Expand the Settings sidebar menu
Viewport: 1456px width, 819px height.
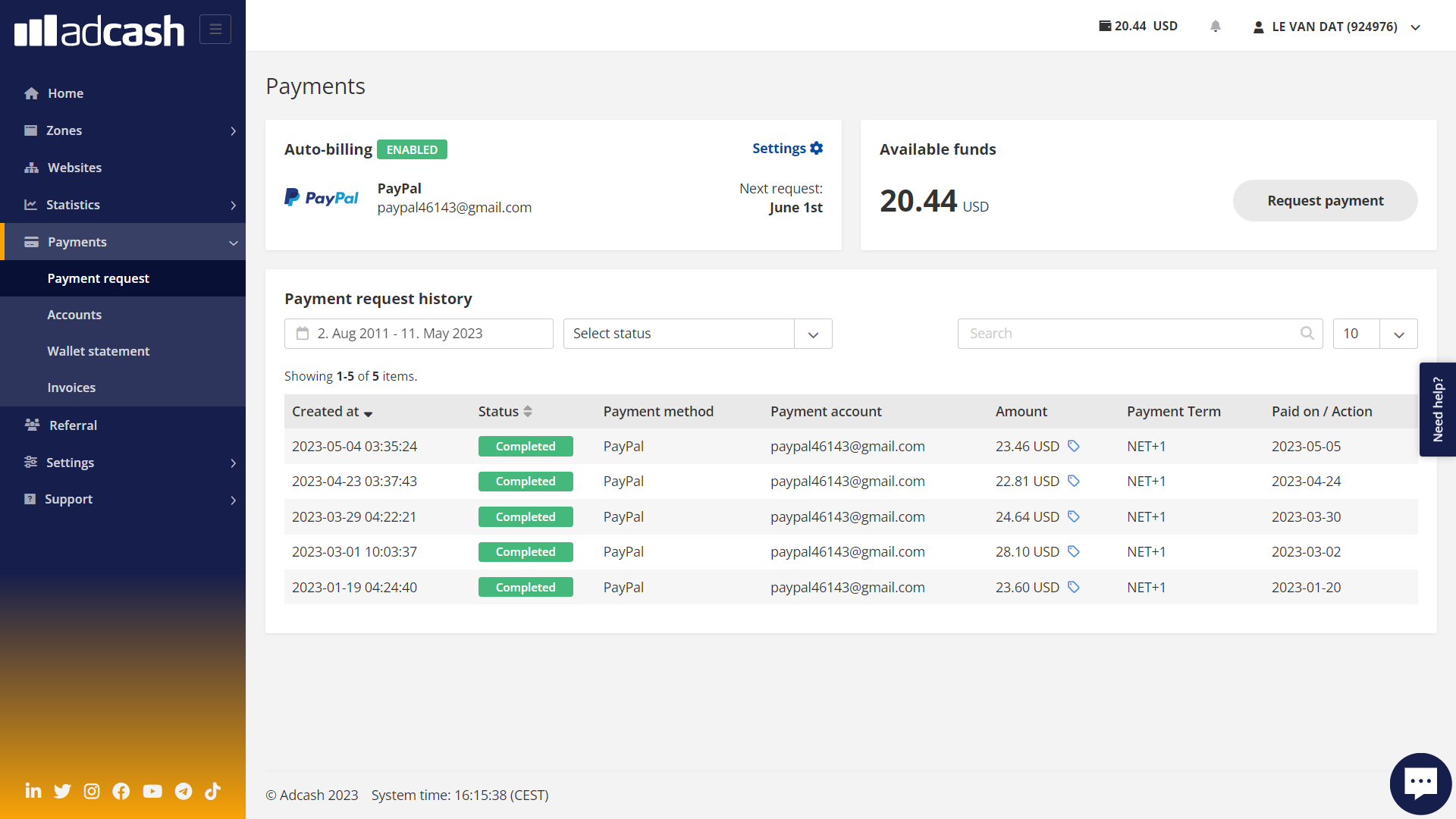[123, 463]
